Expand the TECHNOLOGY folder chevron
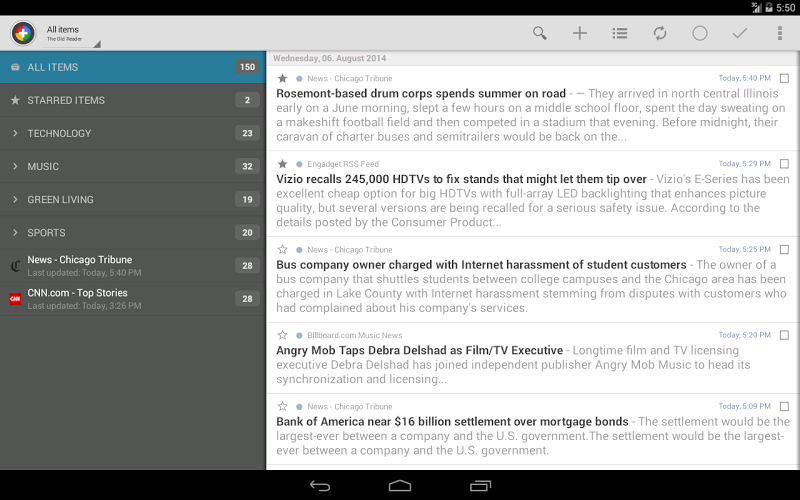Image resolution: width=800 pixels, height=500 pixels. 15,133
